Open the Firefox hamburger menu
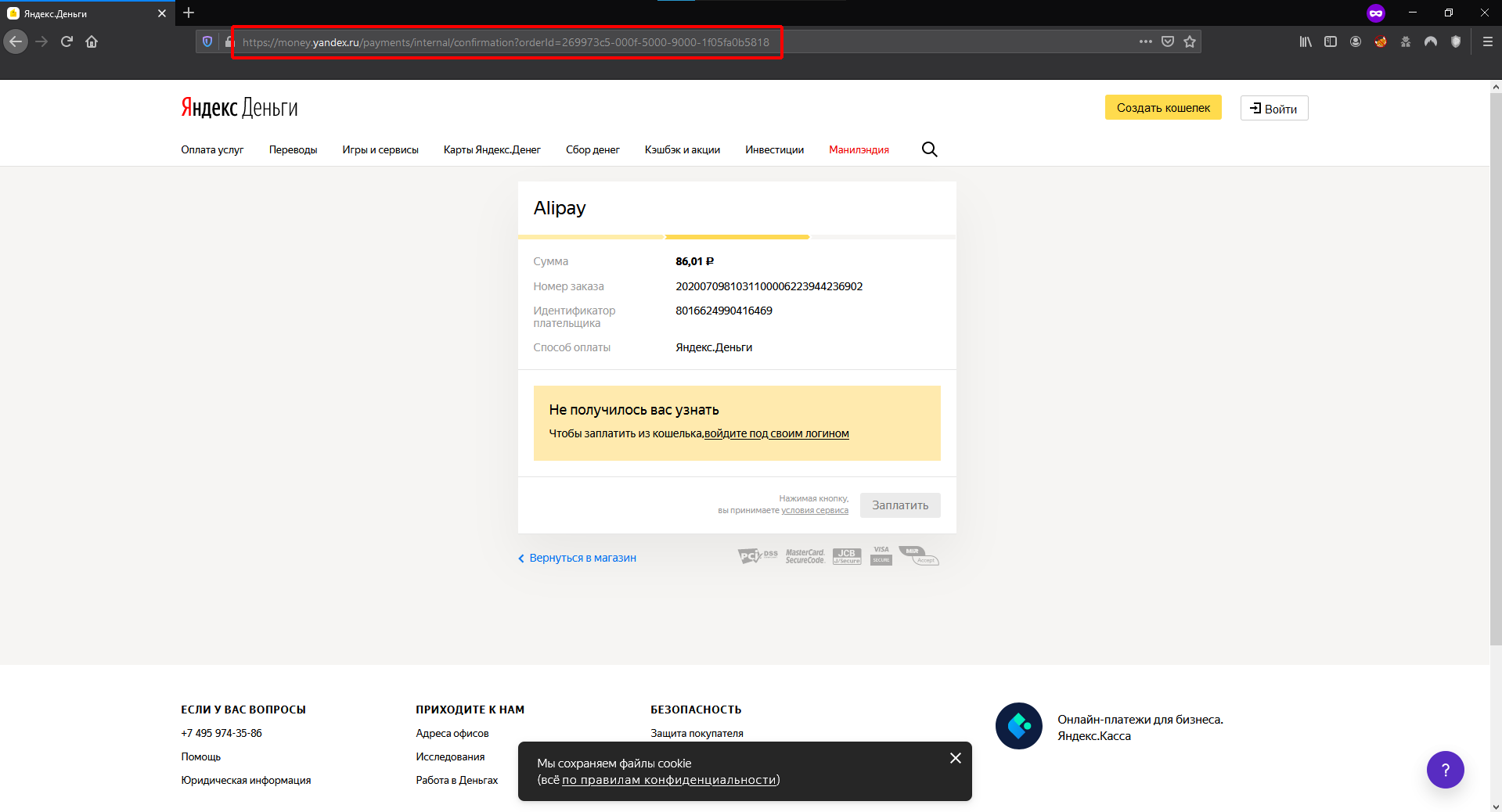Image resolution: width=1502 pixels, height=812 pixels. click(x=1488, y=41)
